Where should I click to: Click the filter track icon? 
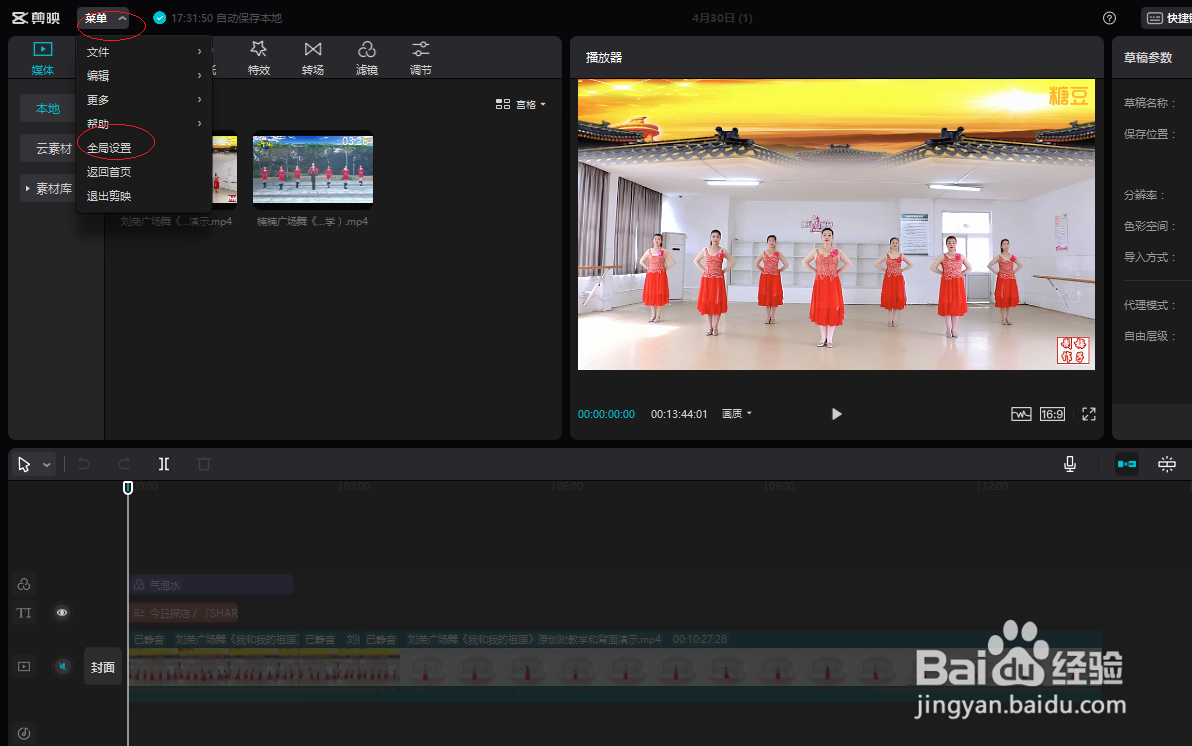(24, 584)
